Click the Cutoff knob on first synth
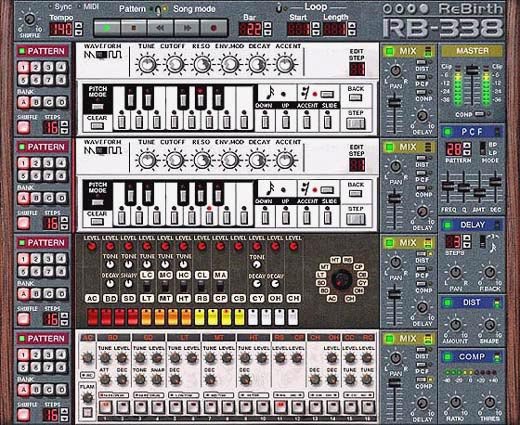 [x=175, y=64]
